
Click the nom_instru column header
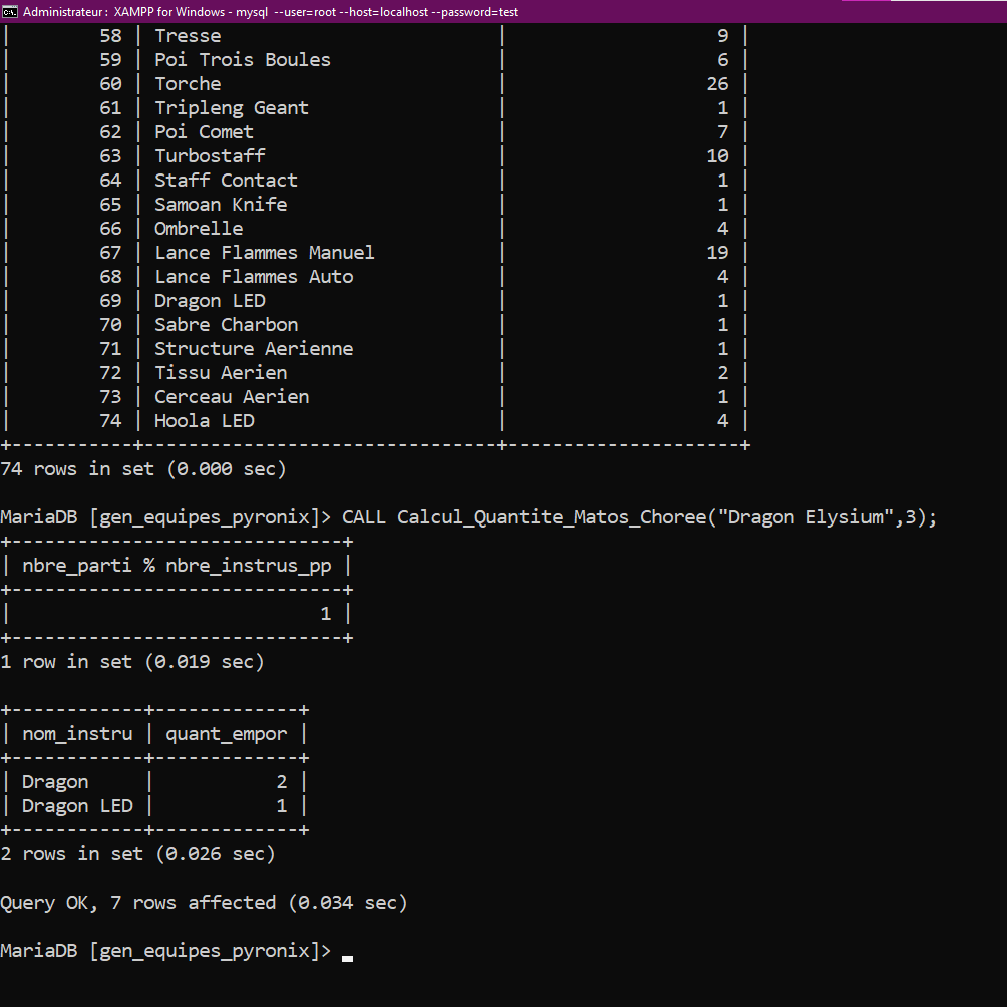pos(77,734)
